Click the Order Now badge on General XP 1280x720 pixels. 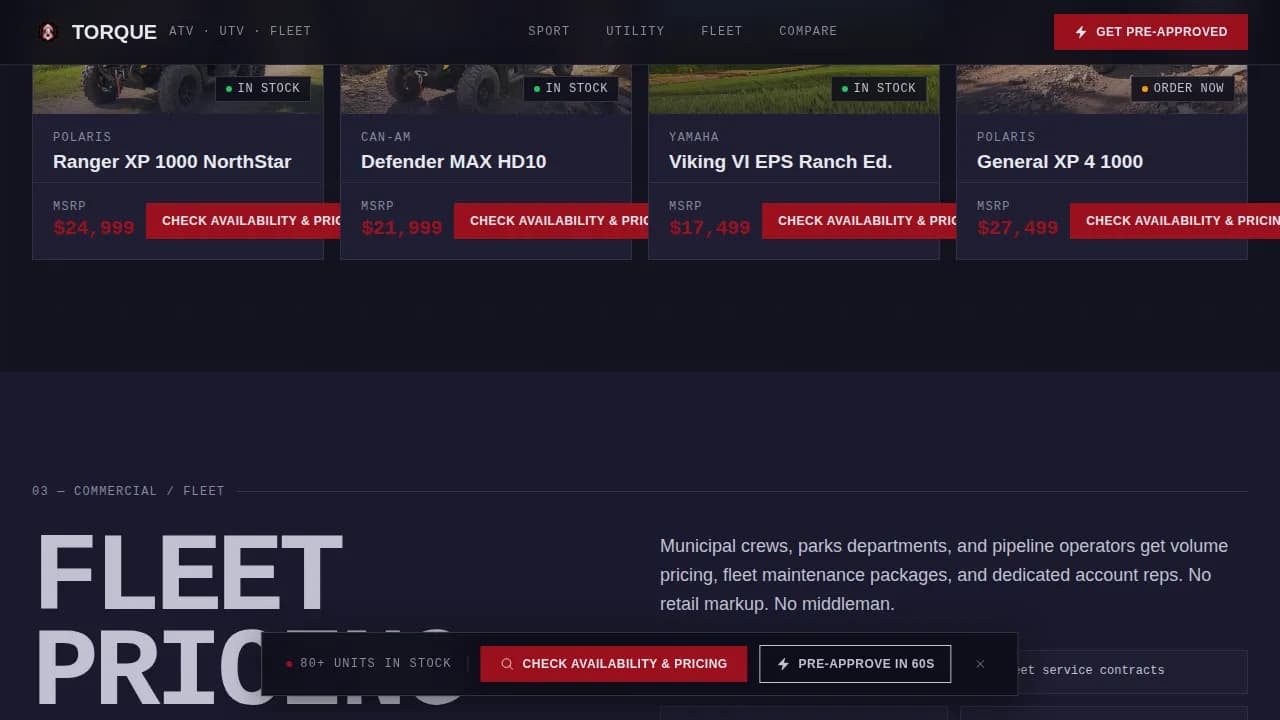1182,88
